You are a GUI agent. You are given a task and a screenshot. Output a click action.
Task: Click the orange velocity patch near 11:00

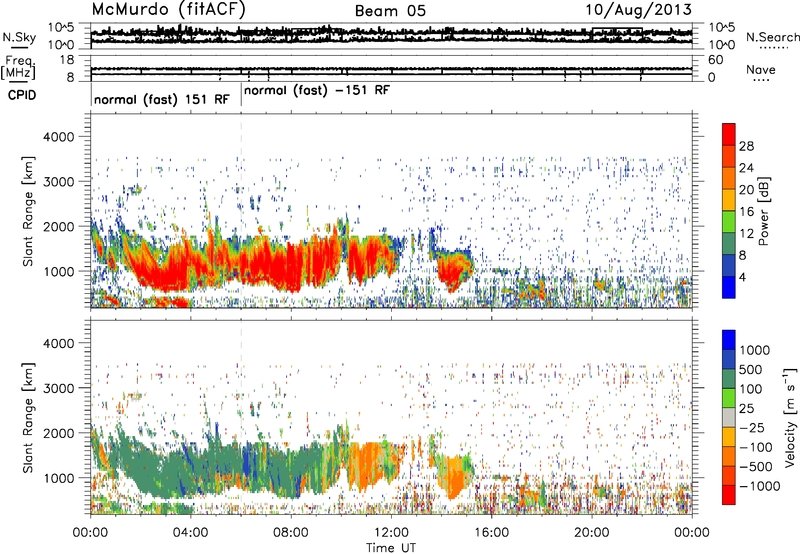click(x=366, y=467)
